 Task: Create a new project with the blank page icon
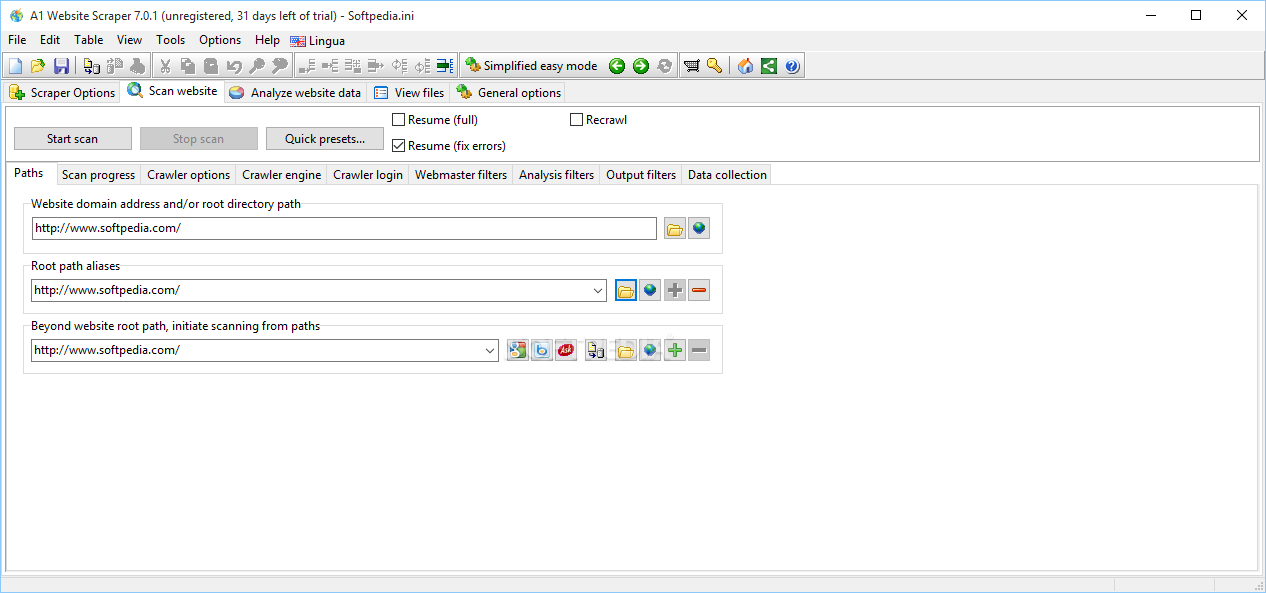point(15,66)
